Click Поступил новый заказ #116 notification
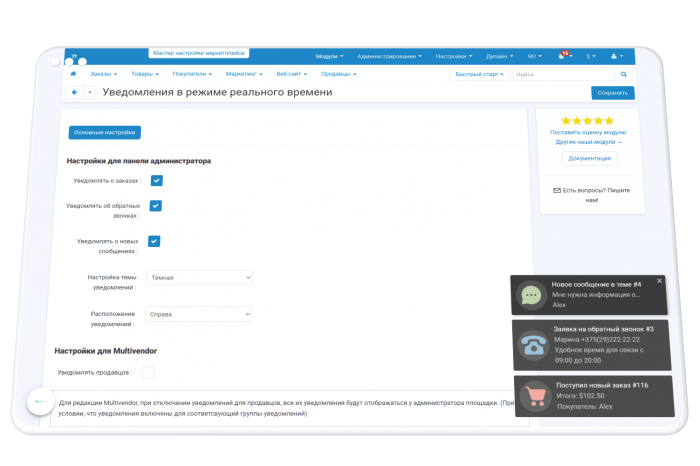Viewport: 700px width, 466px height. 594,396
